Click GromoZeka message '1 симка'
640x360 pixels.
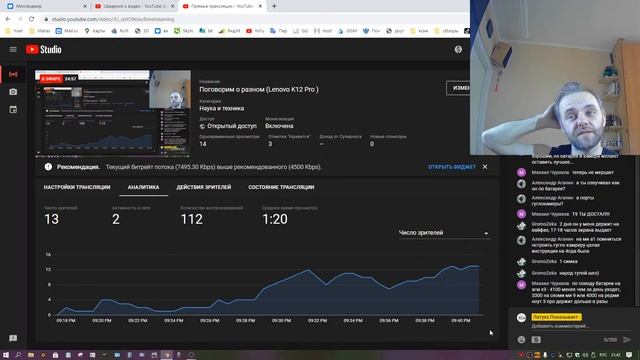click(x=568, y=261)
